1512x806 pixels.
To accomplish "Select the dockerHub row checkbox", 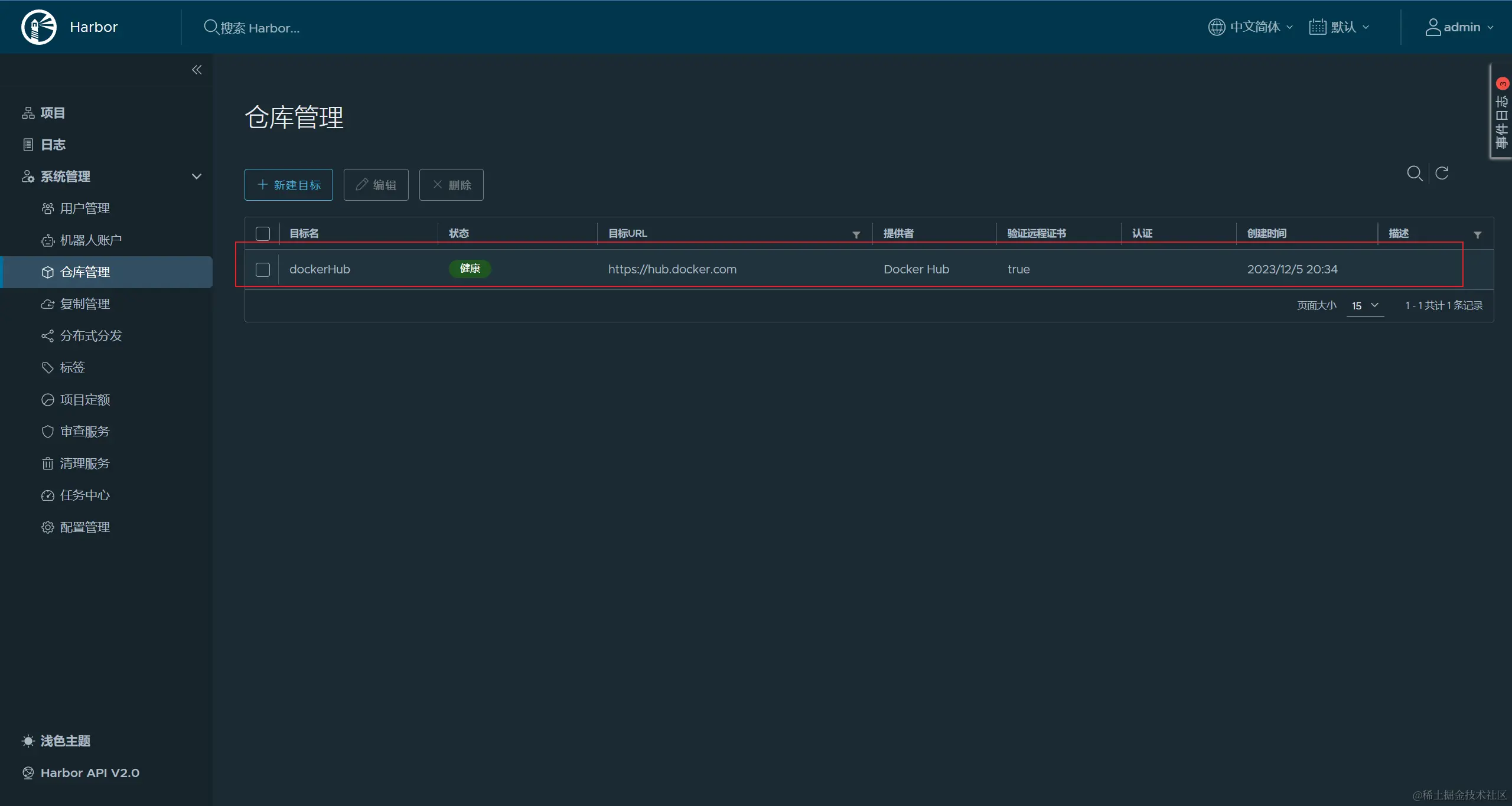I will 263,269.
